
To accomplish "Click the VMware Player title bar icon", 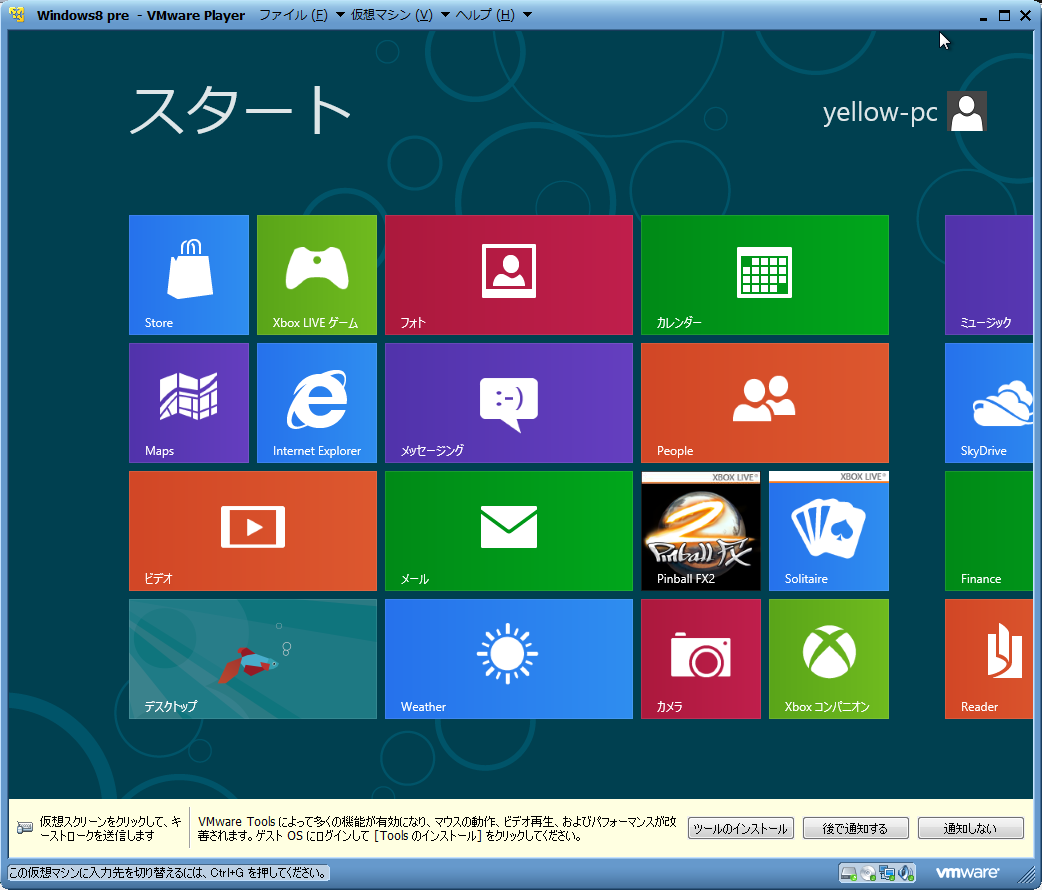I will pyautogui.click(x=17, y=15).
